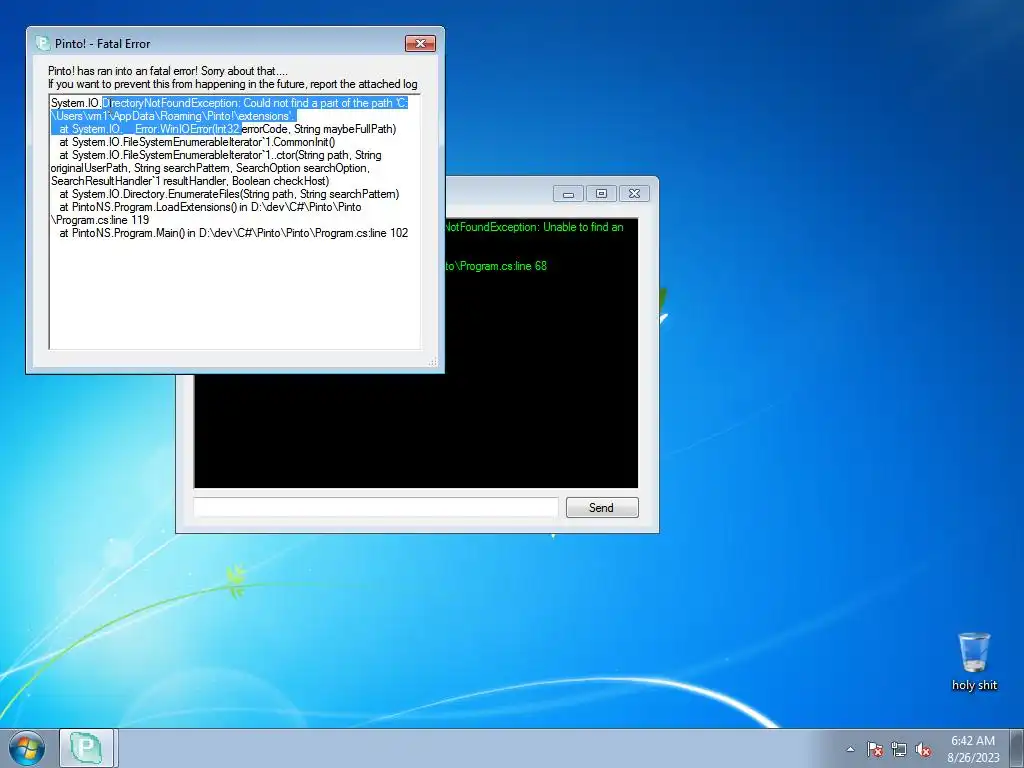1024x768 pixels.
Task: Click the resize grip of Fatal Error dialog
Action: (x=432, y=362)
